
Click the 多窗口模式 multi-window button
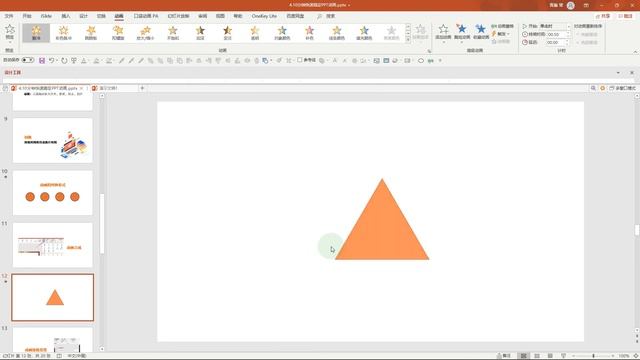(623, 88)
